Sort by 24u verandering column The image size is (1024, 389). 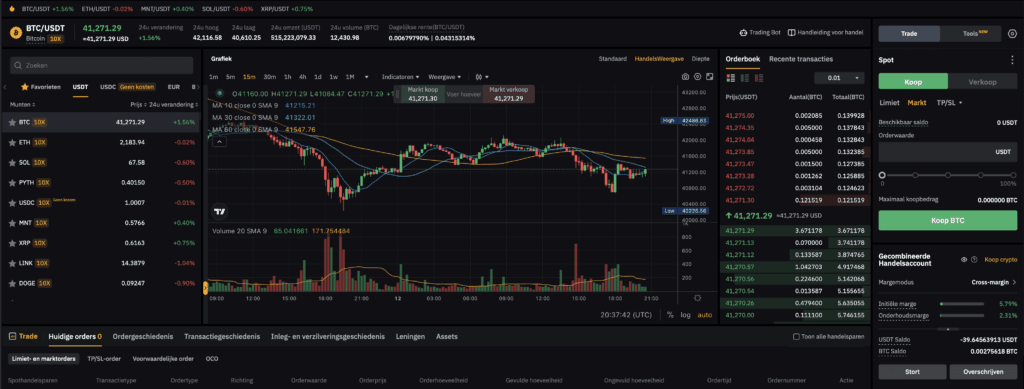click(174, 104)
